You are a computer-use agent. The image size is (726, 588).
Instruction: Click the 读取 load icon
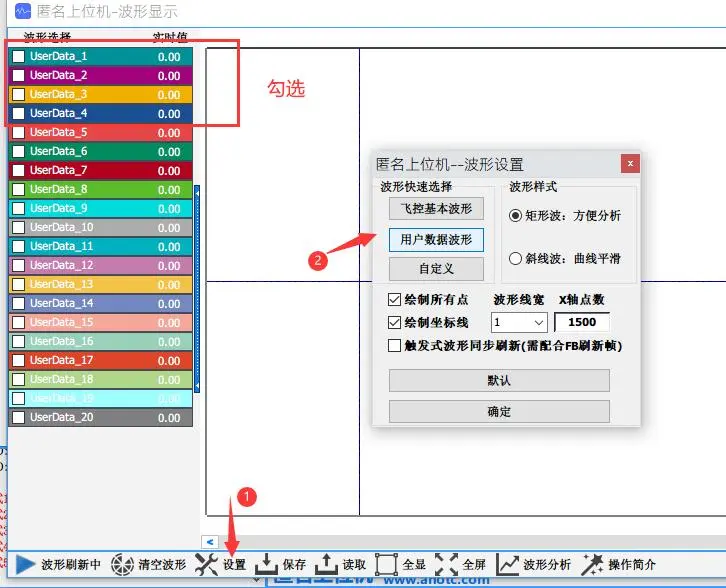[326, 564]
